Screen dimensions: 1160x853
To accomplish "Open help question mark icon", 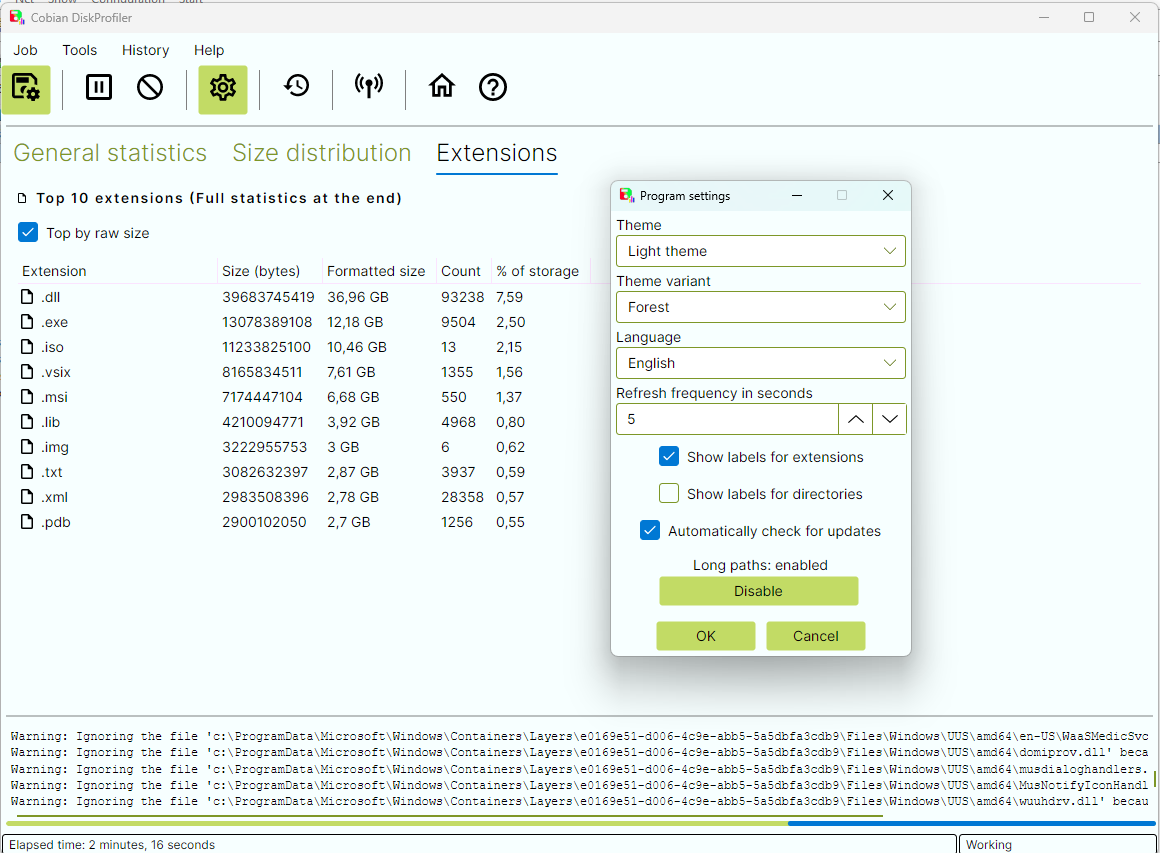I will 493,87.
